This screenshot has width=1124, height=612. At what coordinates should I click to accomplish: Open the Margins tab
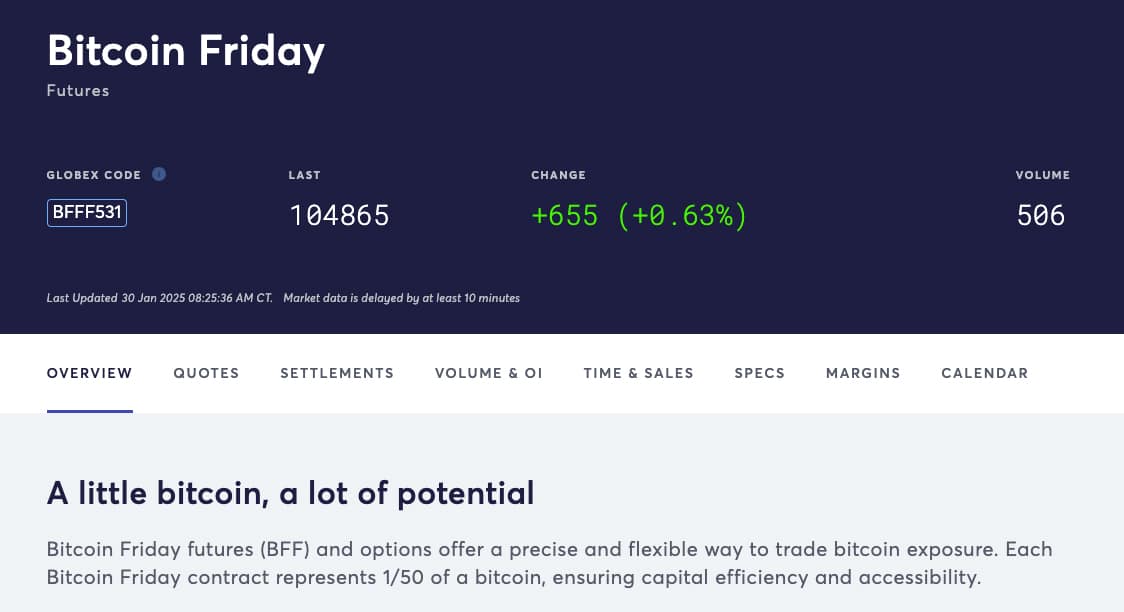click(x=863, y=373)
